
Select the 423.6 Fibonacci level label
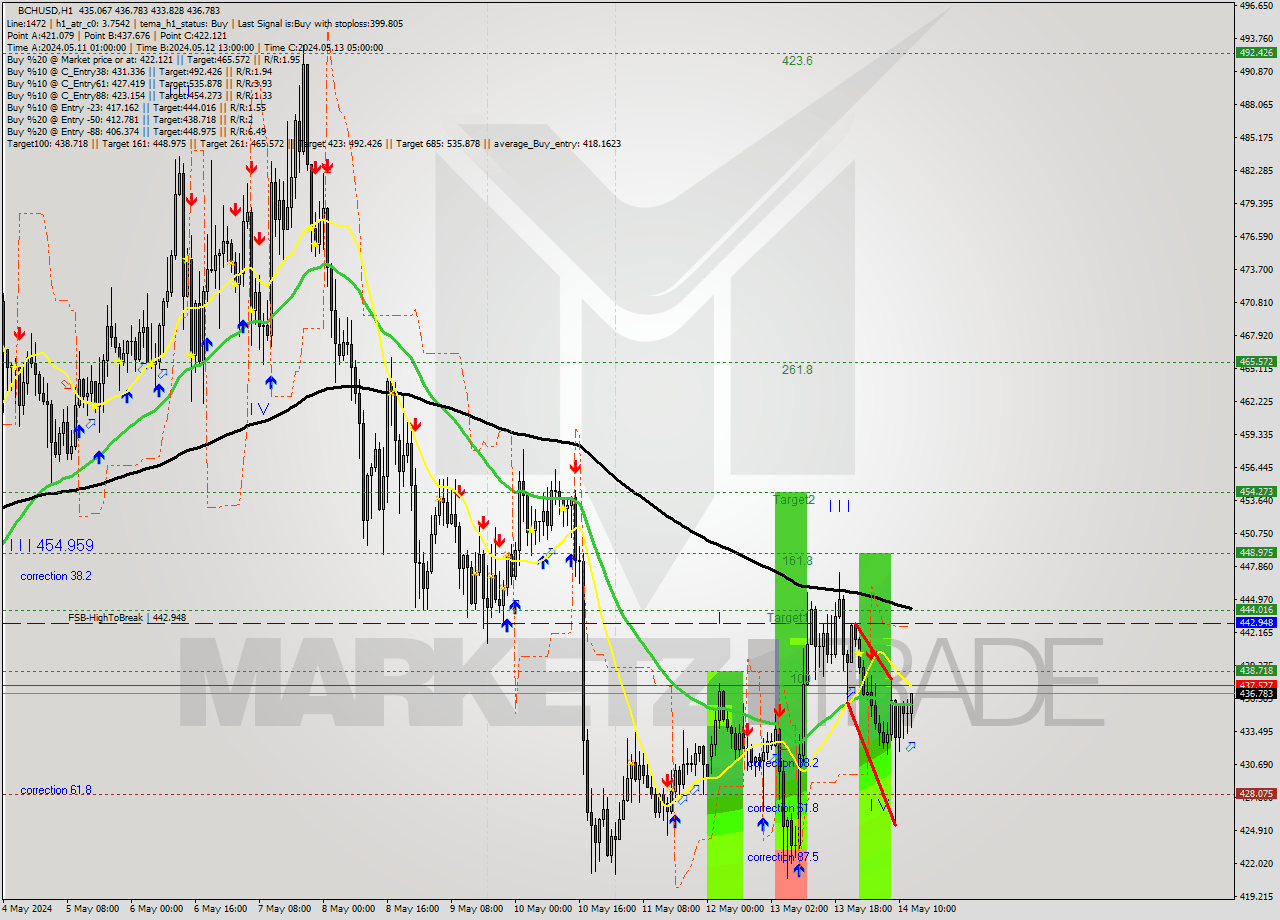coord(797,61)
